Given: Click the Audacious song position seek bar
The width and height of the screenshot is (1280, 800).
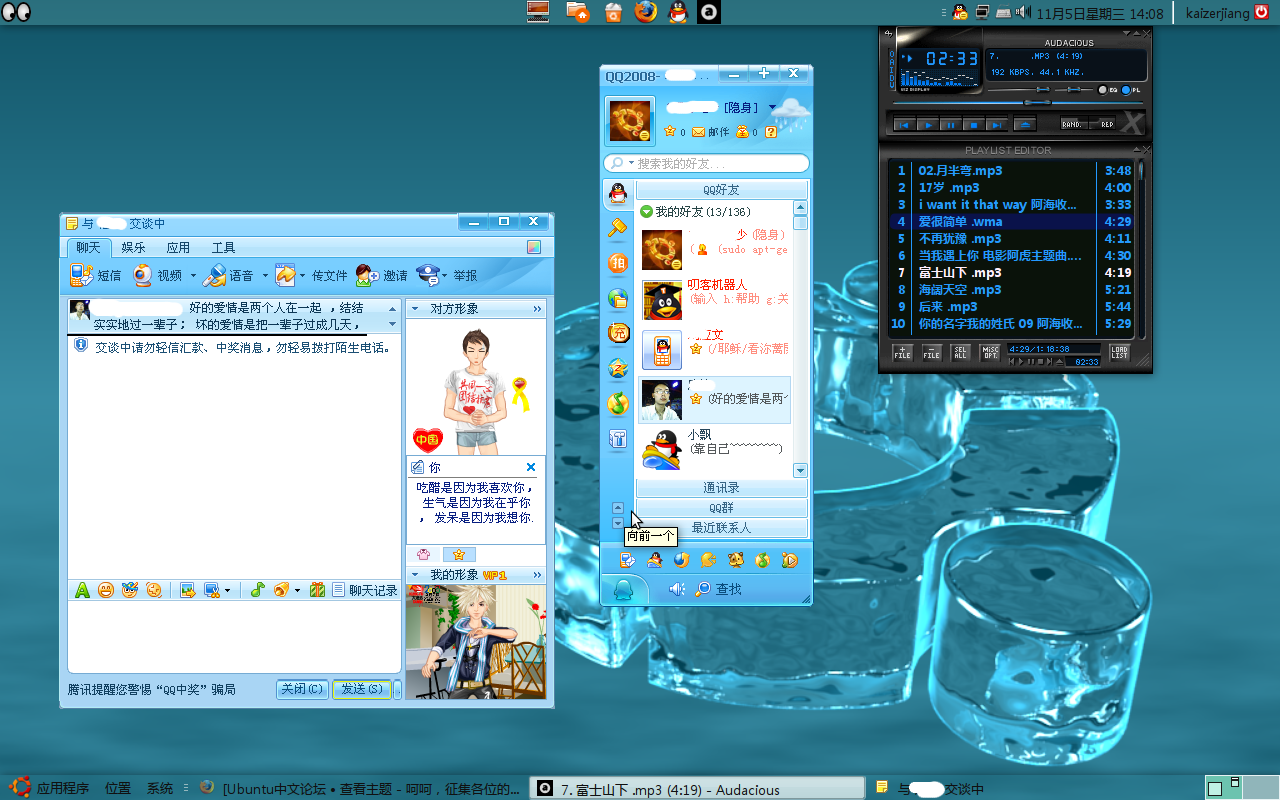Looking at the screenshot, I should [1019, 103].
